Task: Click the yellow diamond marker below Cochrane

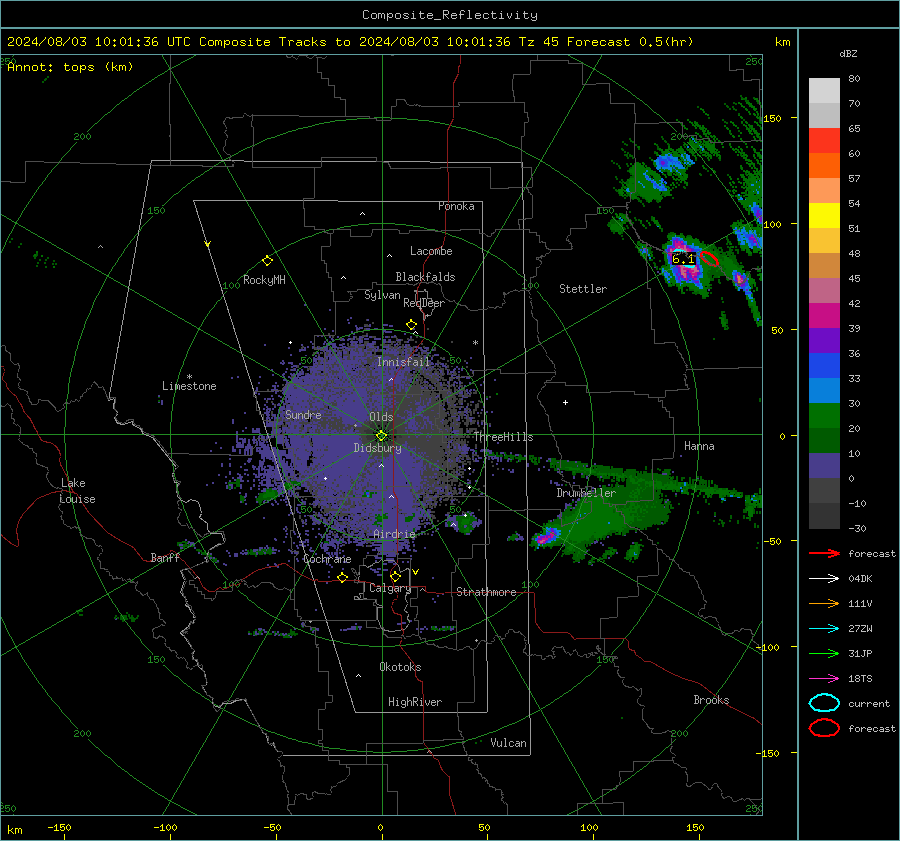Action: coord(342,577)
